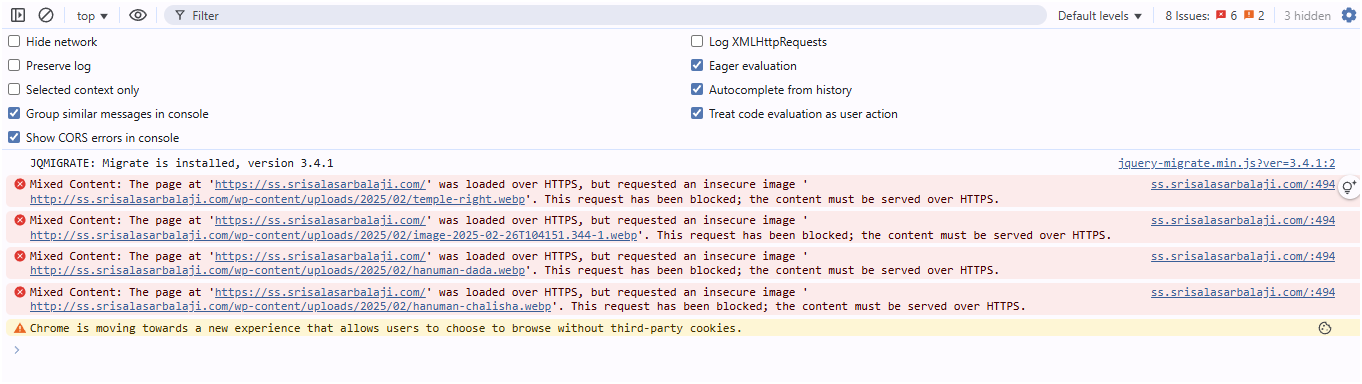Enable the Preserve log checkbox
Screen dimensions: 1362x384
(14, 66)
